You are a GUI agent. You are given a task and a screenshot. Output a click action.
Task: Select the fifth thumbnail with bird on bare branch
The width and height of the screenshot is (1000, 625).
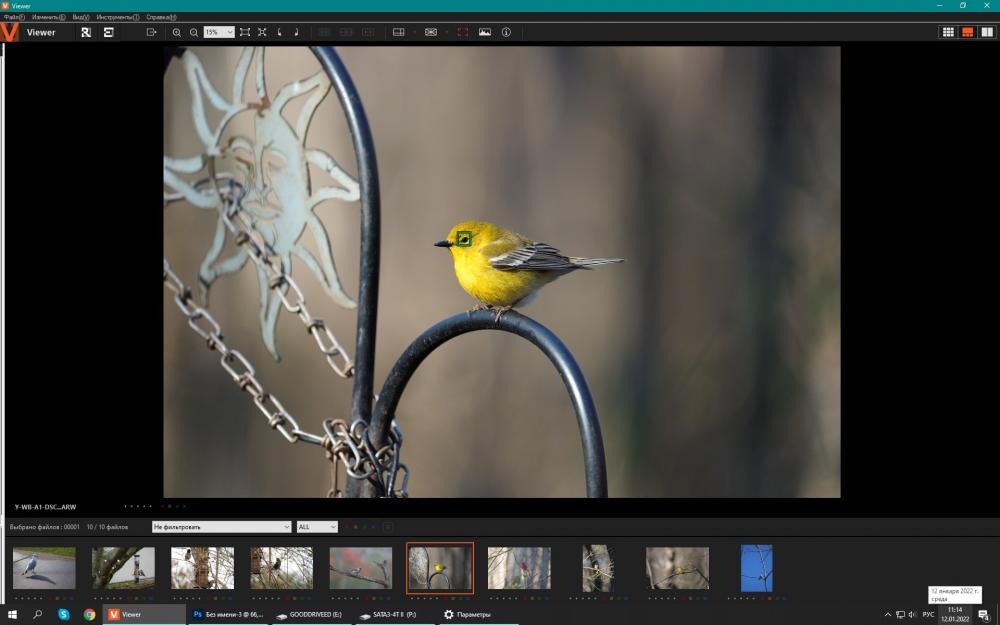360,568
